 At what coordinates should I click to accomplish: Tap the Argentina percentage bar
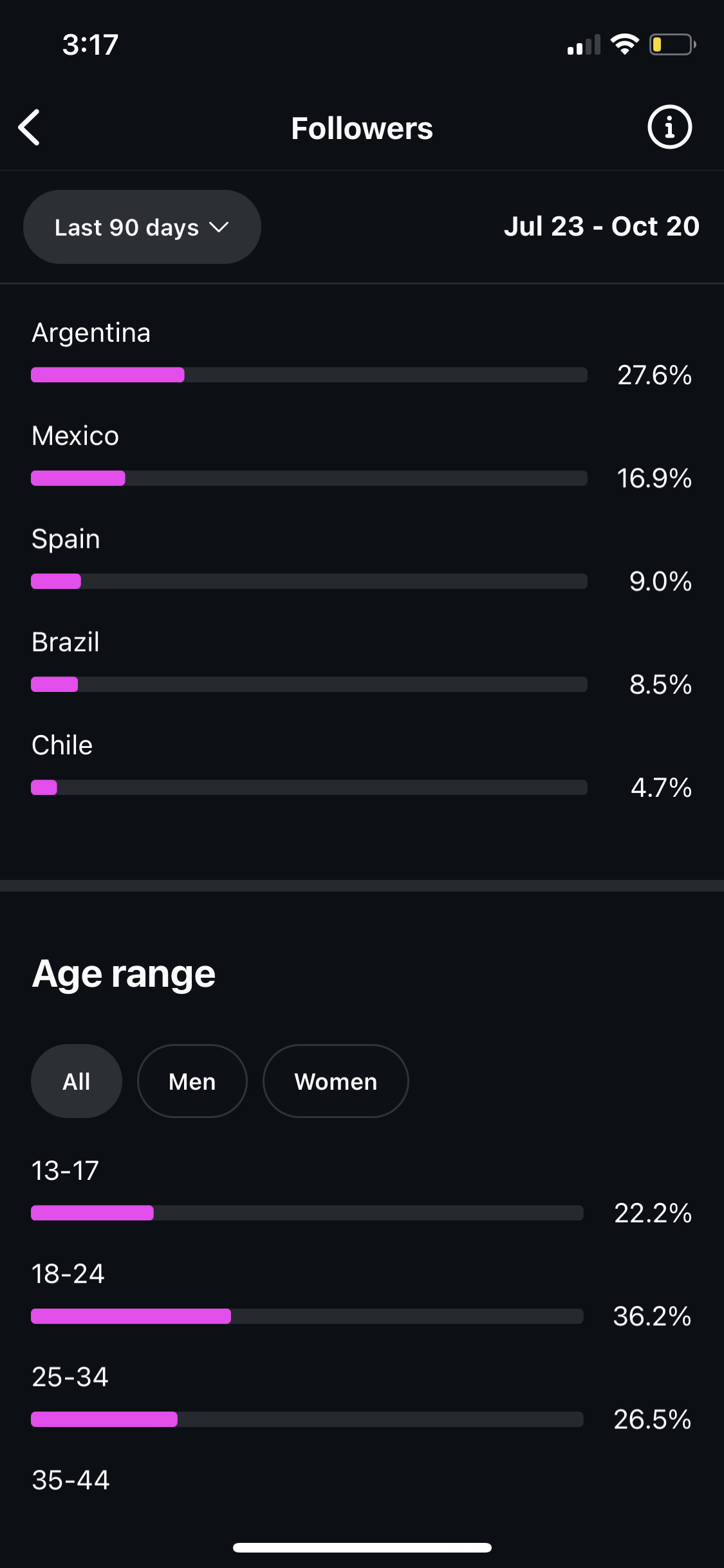(x=309, y=375)
